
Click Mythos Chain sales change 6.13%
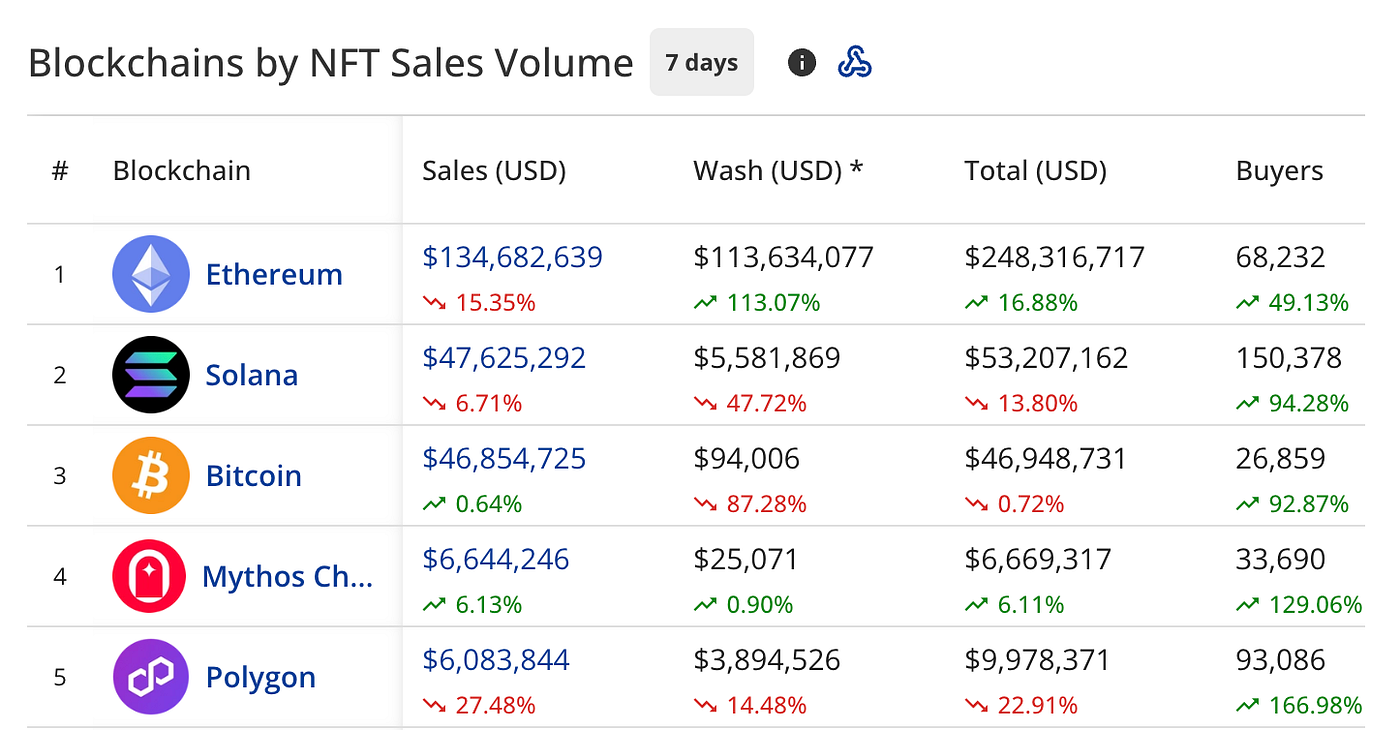[472, 605]
